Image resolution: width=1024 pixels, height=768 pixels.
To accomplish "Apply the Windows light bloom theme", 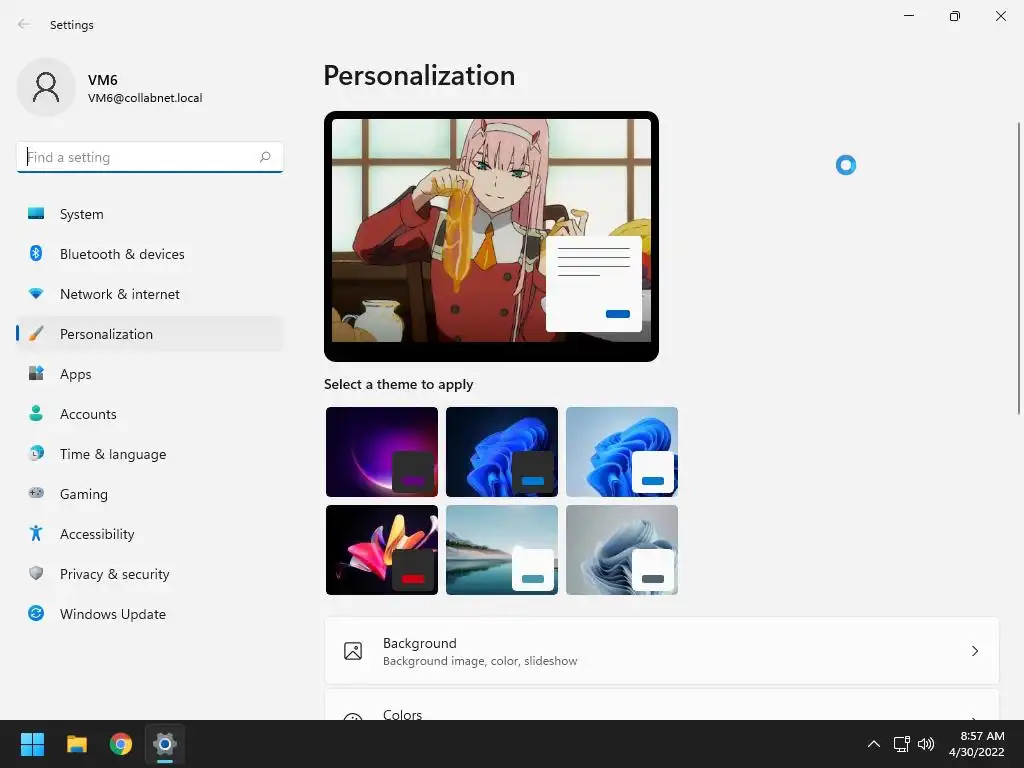I will 622,452.
